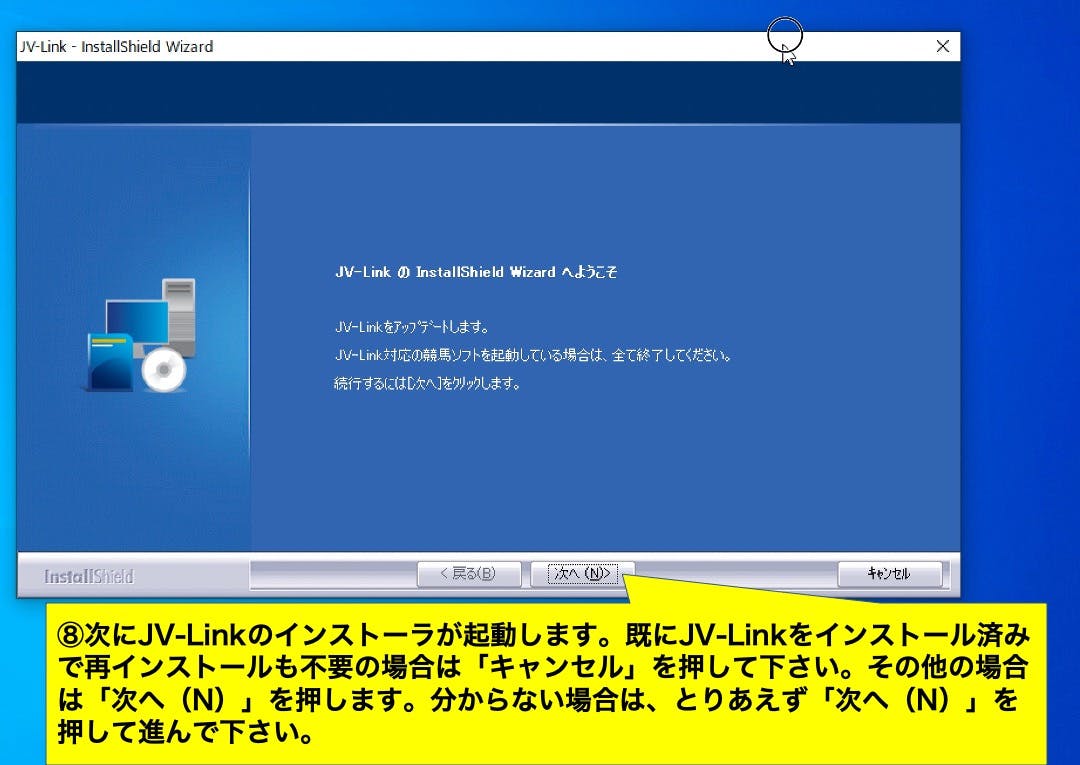This screenshot has height=765, width=1080.
Task: Click the text '続行するには[次へ]をクリックします。'
Action: click(427, 384)
